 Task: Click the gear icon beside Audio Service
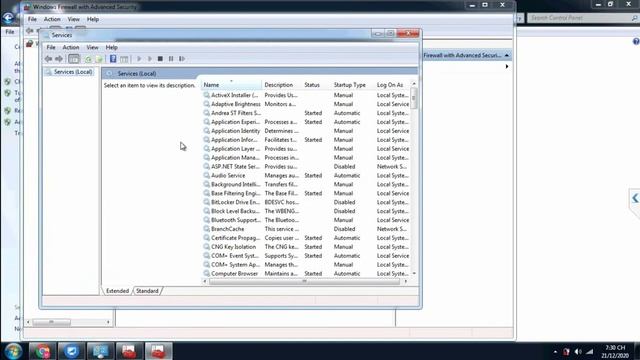[207, 176]
